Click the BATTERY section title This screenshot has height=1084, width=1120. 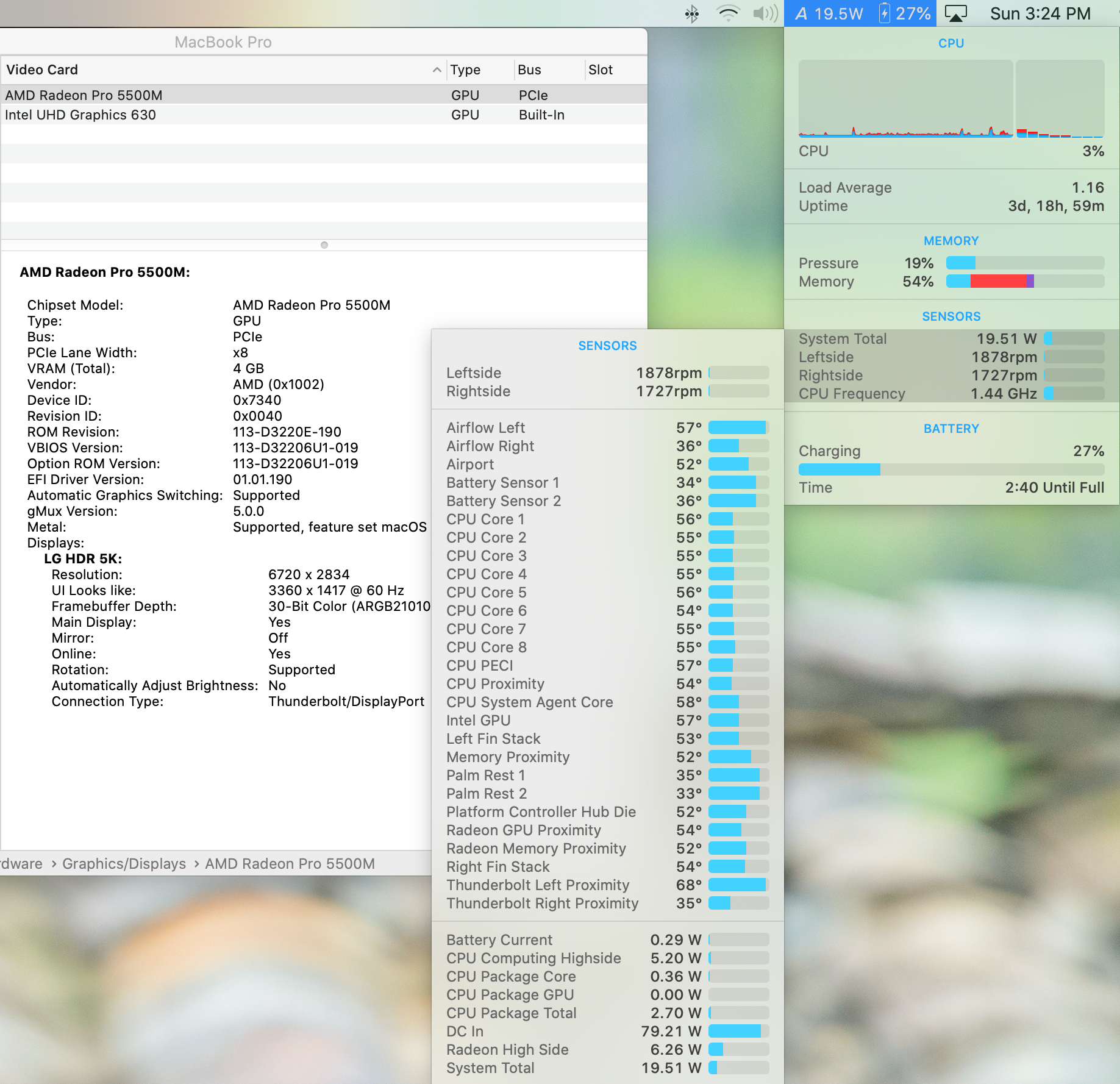[x=951, y=429]
